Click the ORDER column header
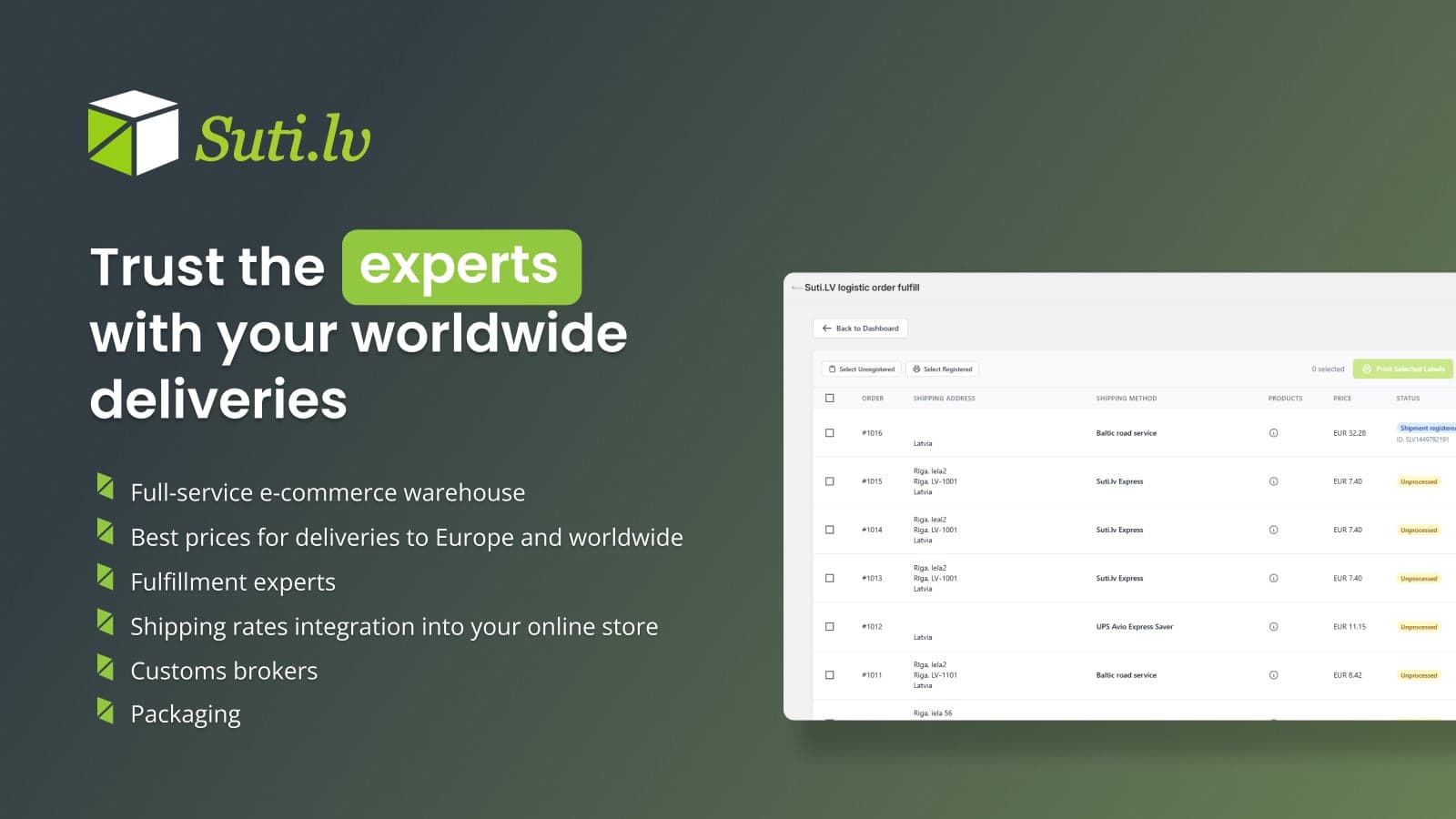Screen dimensions: 1456x819 pyautogui.click(x=873, y=399)
